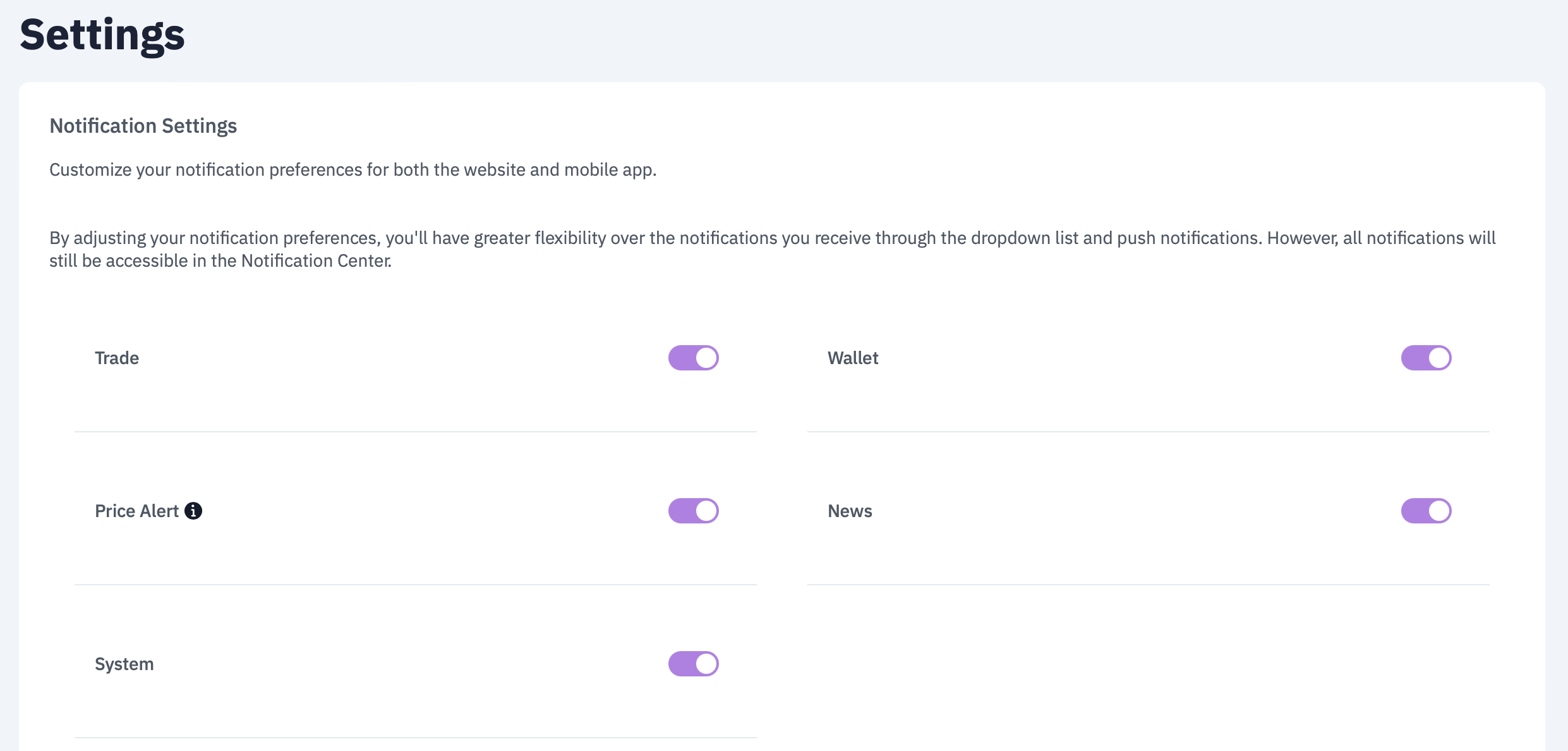This screenshot has width=1568, height=751.
Task: Click the white knob of the Trade toggle
Action: point(706,358)
